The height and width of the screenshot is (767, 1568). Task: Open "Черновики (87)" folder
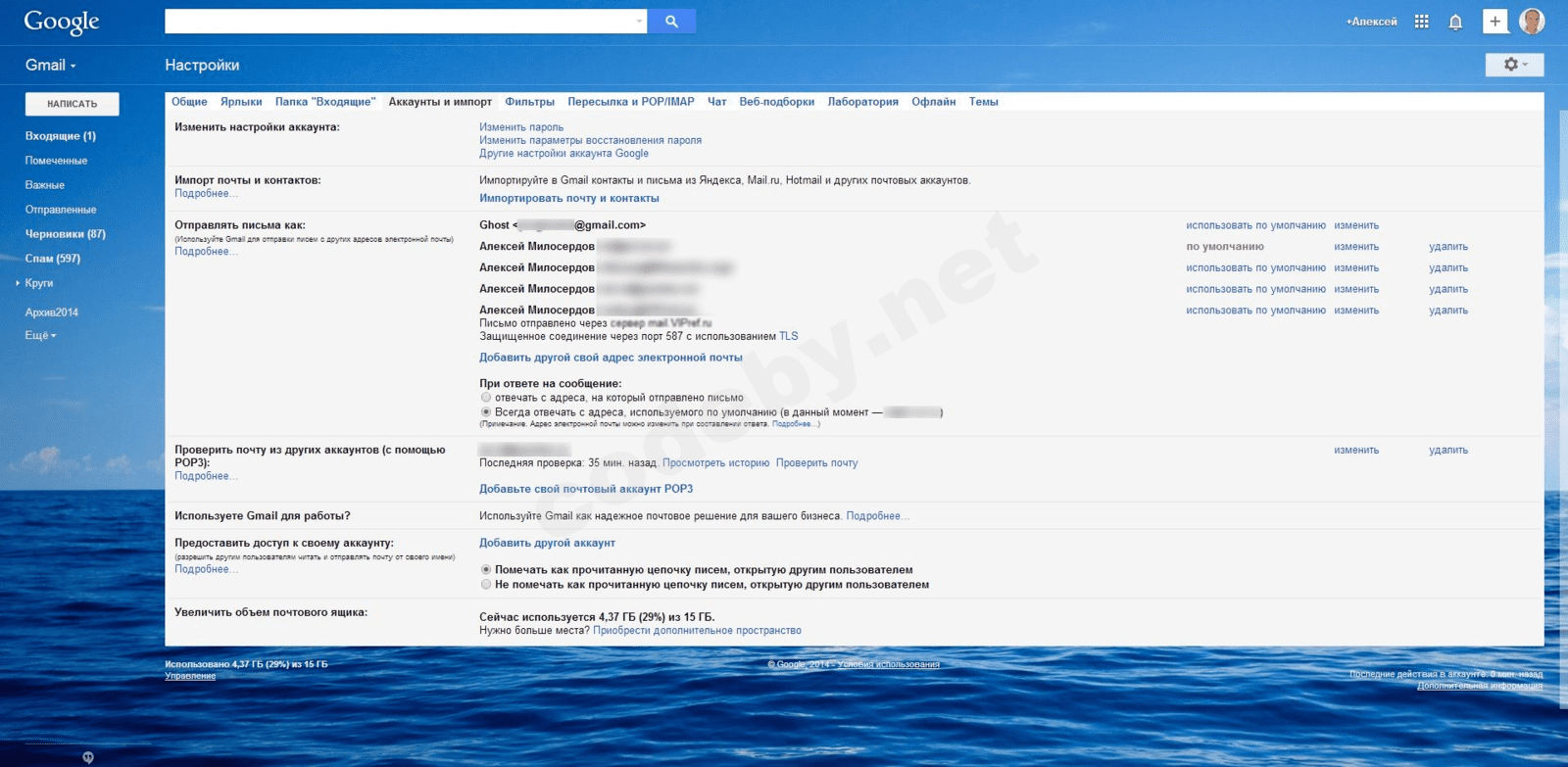[x=66, y=234]
